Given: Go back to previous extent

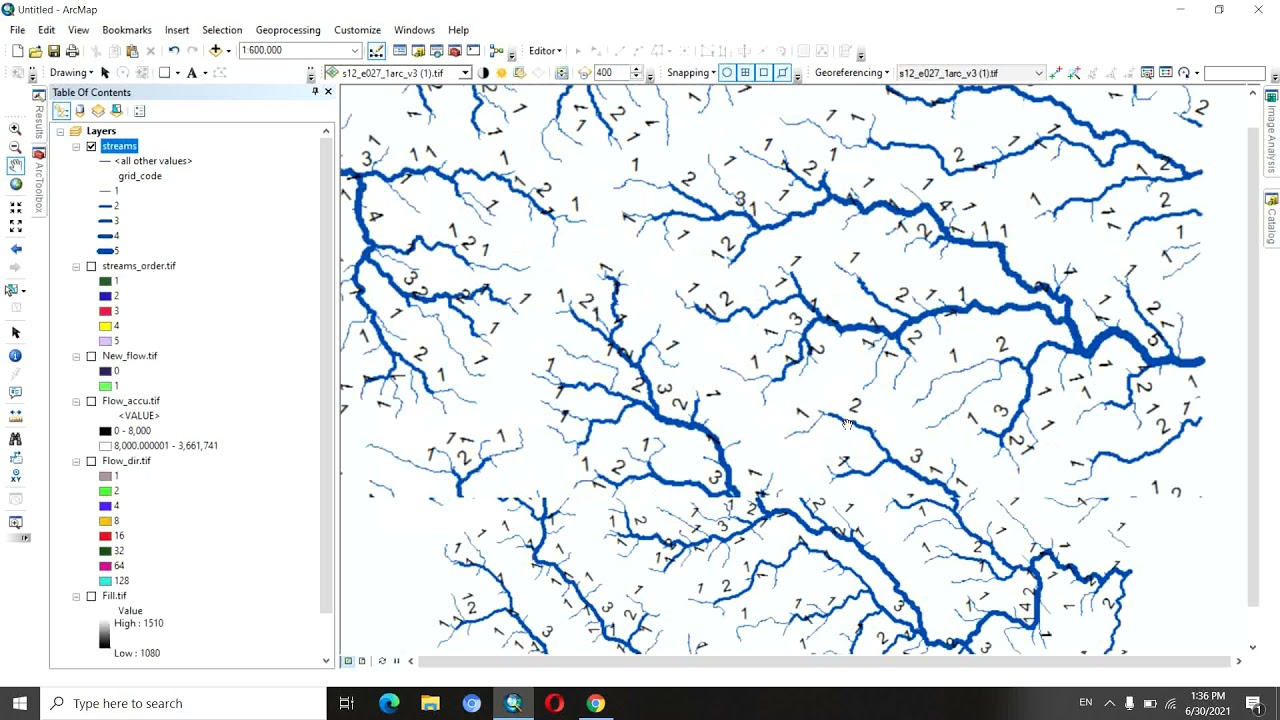Looking at the screenshot, I should click(x=15, y=249).
